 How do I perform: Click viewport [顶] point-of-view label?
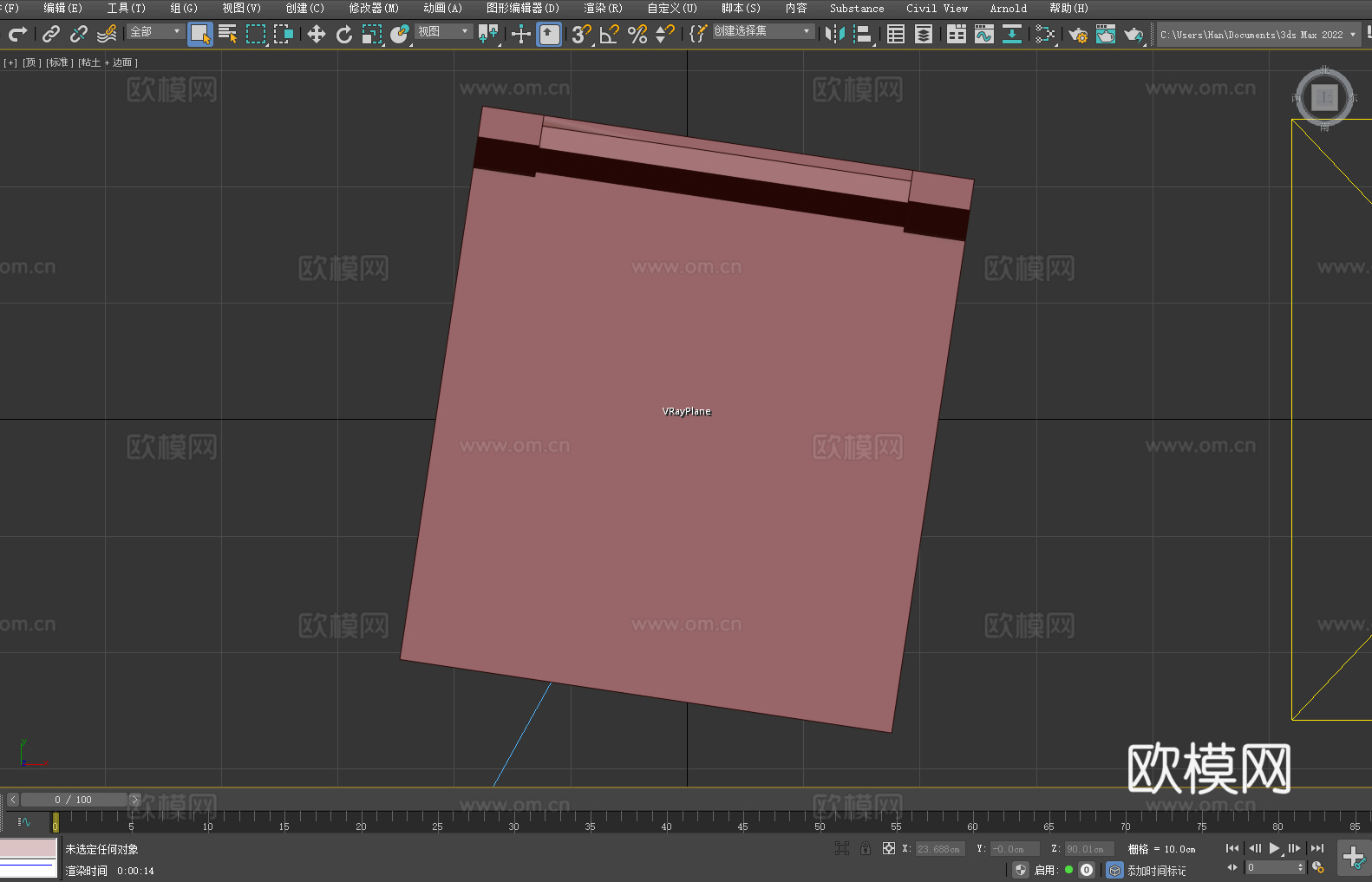(32, 62)
